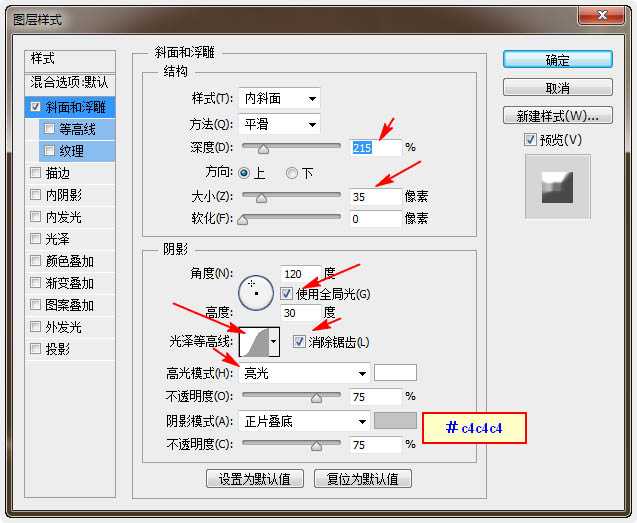The image size is (637, 523).
Task: Enable the 描边 checkbox
Action: (x=35, y=173)
